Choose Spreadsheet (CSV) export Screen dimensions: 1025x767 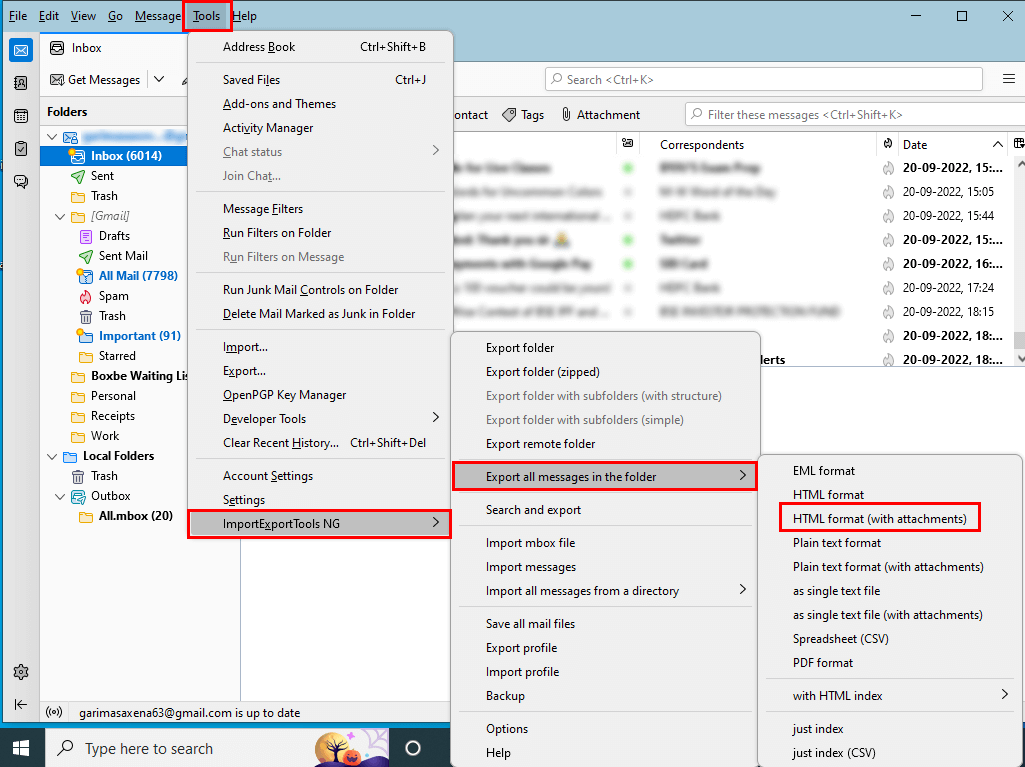pyautogui.click(x=890, y=639)
